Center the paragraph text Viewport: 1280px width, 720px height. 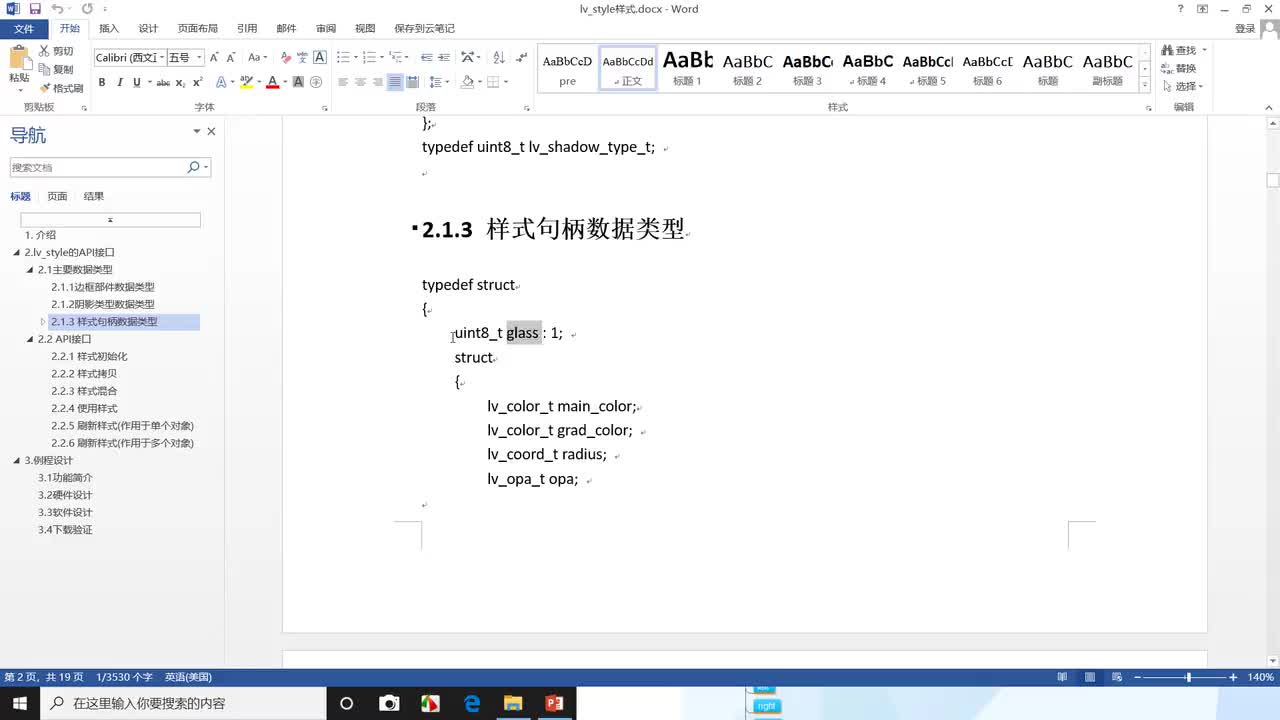(x=360, y=82)
